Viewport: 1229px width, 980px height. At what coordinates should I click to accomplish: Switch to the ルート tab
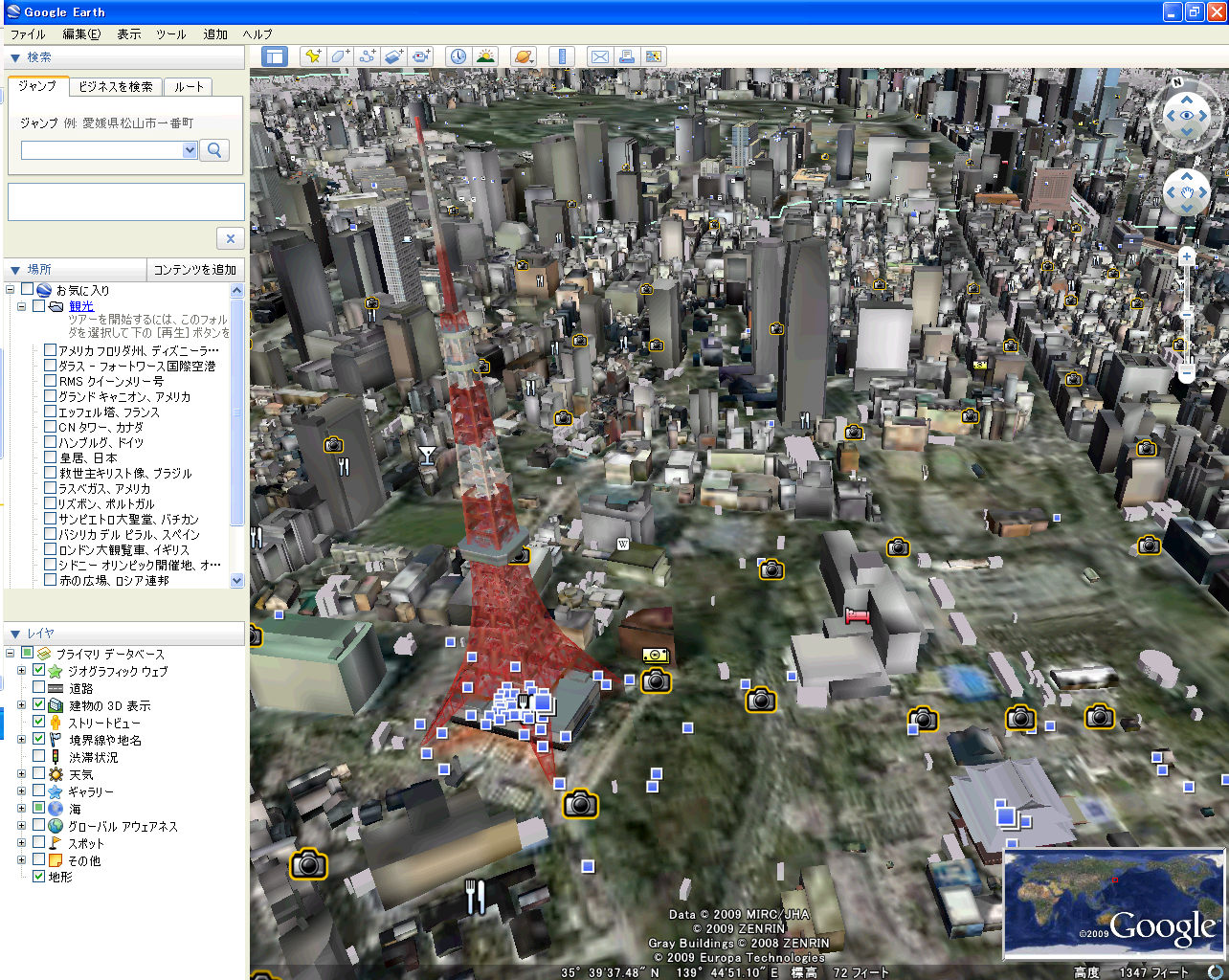pos(189,87)
